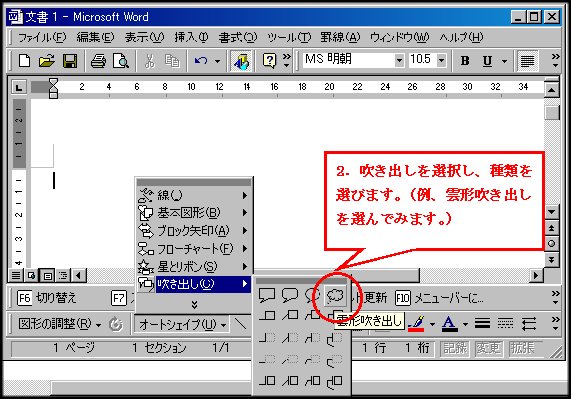Open Print Preview magnifier icon
Screen dimensions: 571x399
point(121,61)
